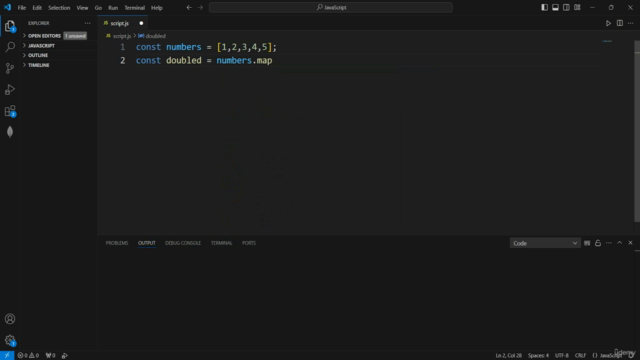This screenshot has height=360, width=640.
Task: Click Spaces: 4 indentation status
Action: pyautogui.click(x=538, y=356)
